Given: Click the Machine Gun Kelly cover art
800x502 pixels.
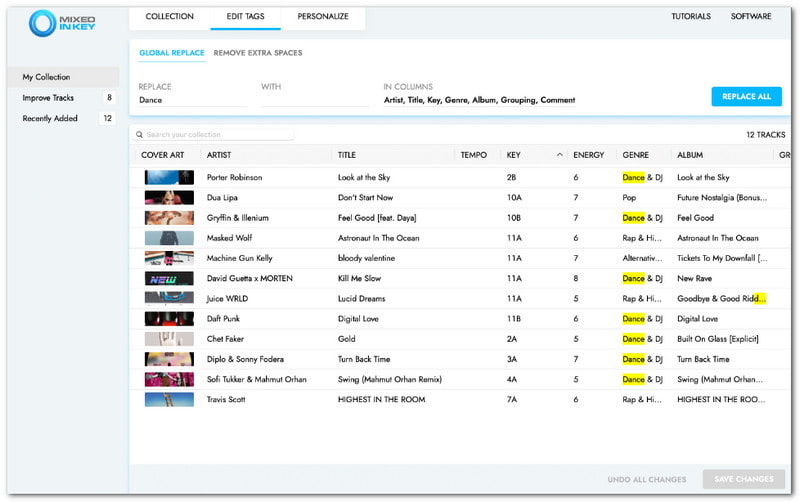Looking at the screenshot, I should [169, 258].
